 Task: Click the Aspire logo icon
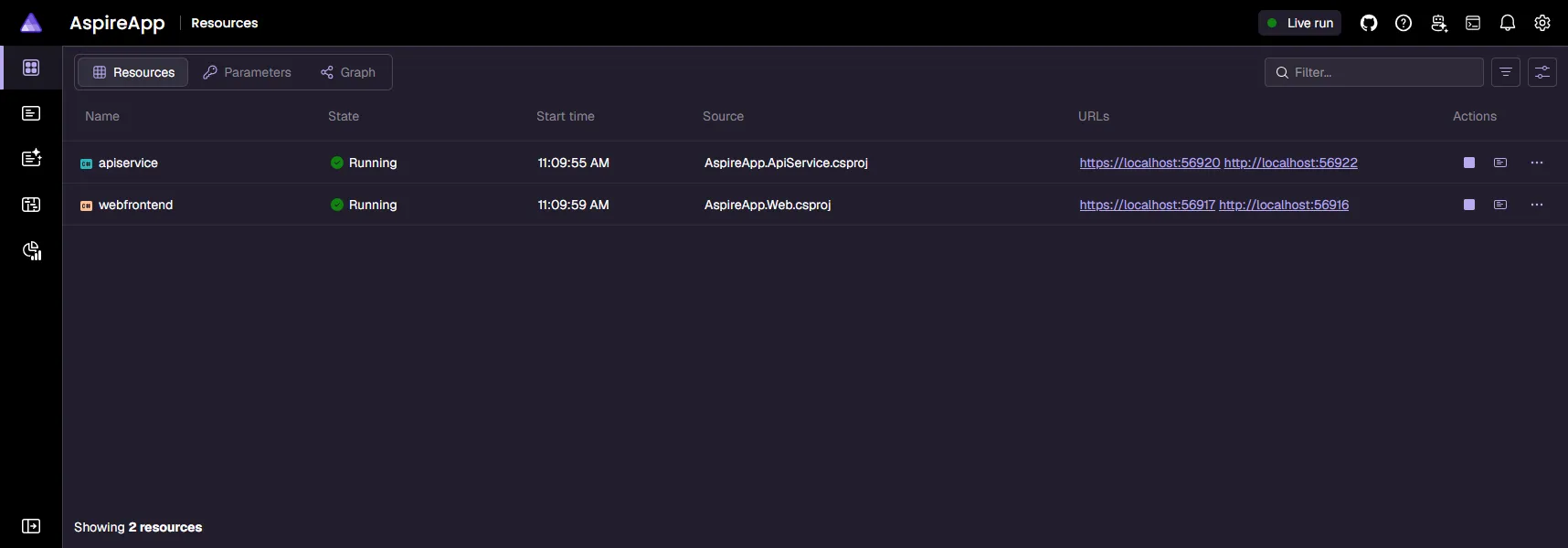coord(31,23)
